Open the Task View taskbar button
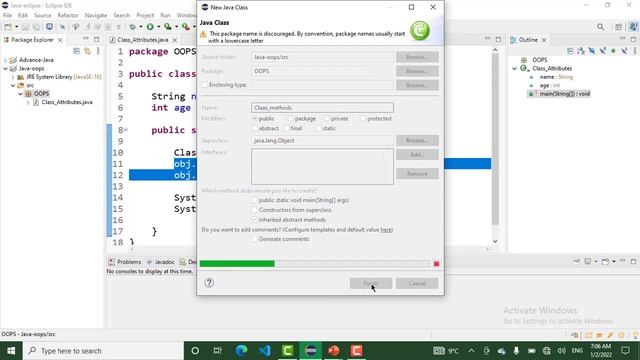The image size is (640, 360). coord(218,351)
